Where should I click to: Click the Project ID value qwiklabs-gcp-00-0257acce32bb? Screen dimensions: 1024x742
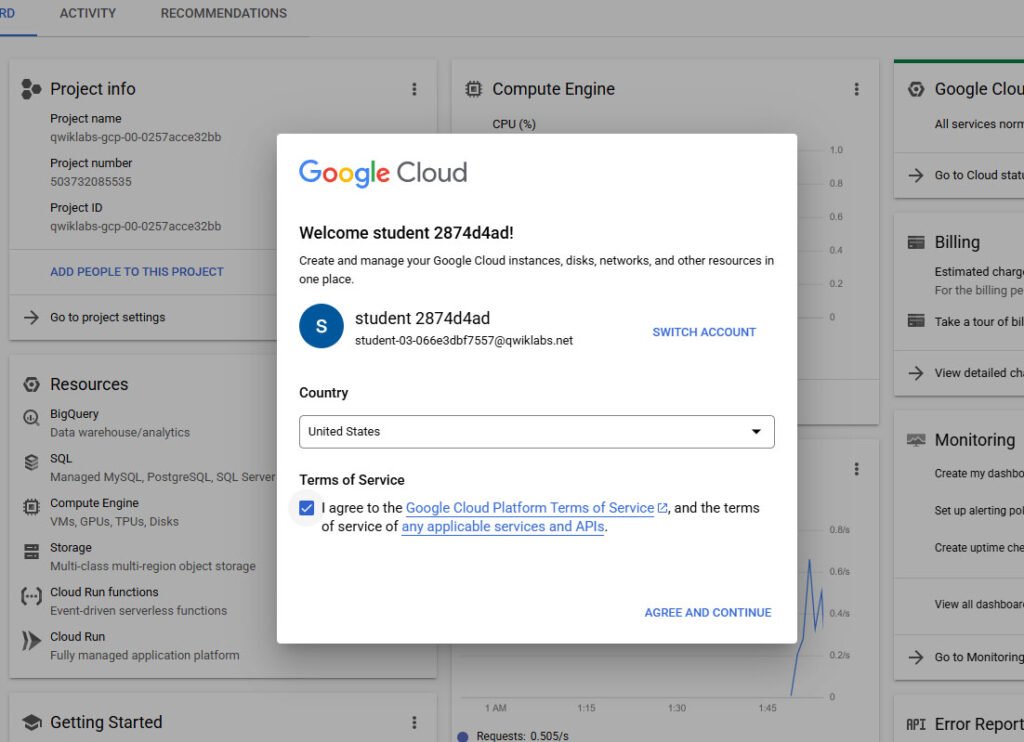(136, 227)
